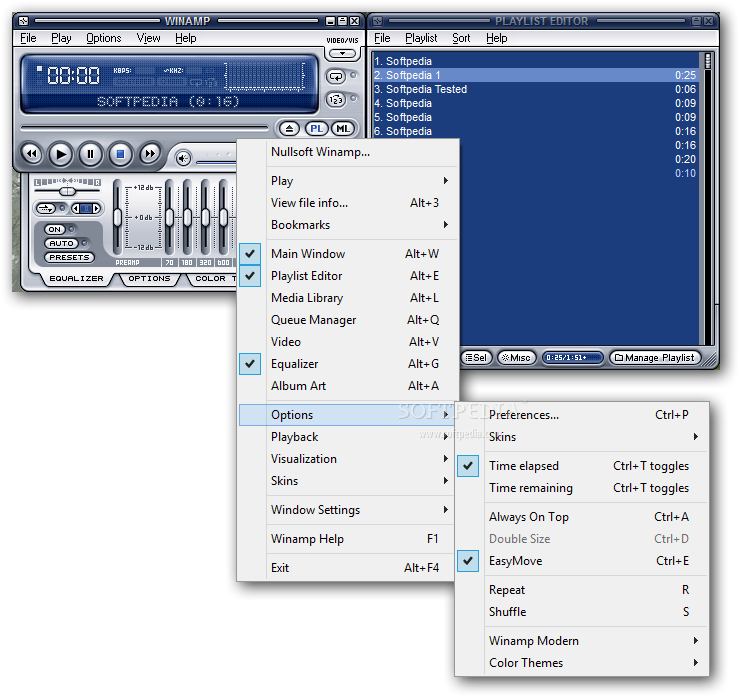Click the crossfade icon button in equalizer
Screen dimensions: 740x697
(x=46, y=208)
